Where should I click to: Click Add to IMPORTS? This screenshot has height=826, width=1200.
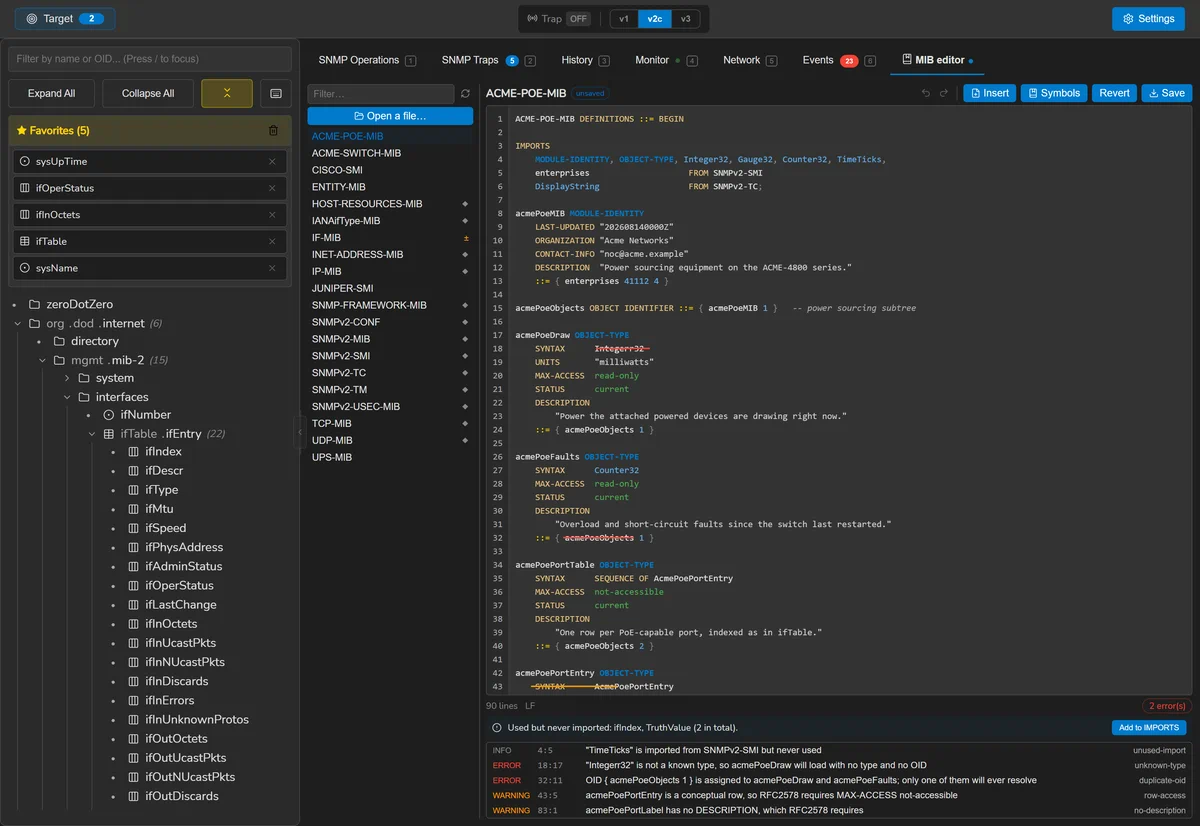pyautogui.click(x=1149, y=728)
